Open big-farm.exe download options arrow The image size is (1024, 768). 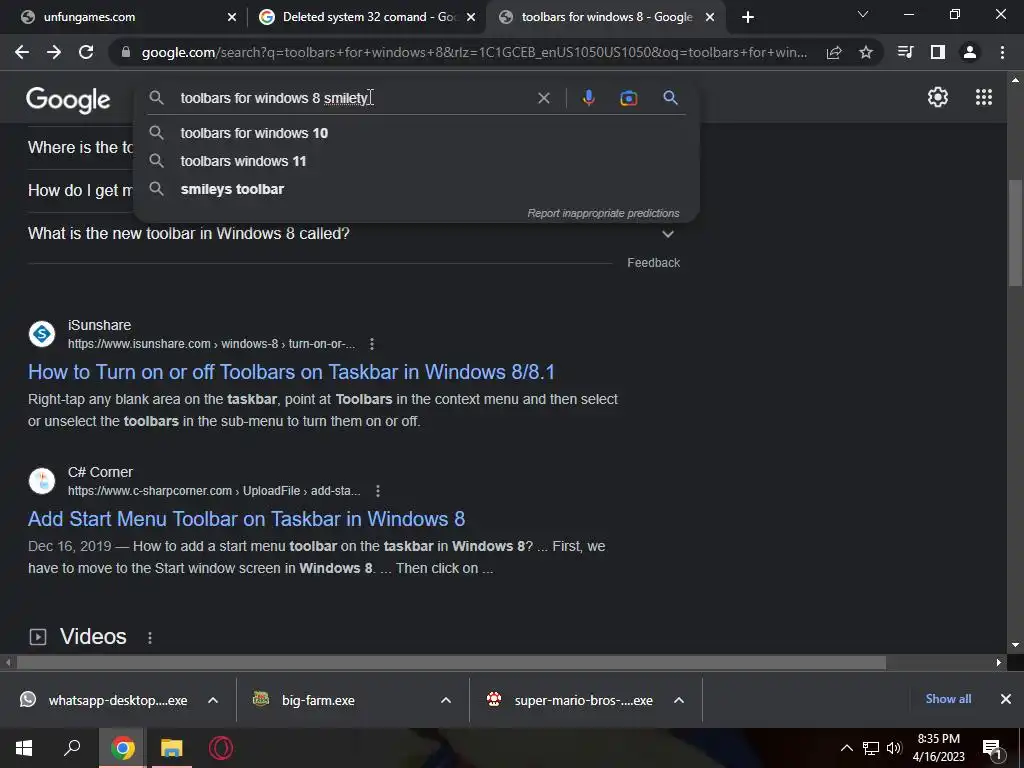(446, 700)
